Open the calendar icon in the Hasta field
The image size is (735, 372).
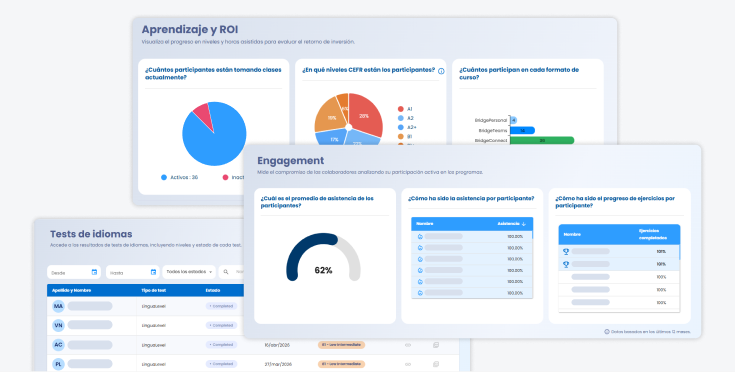tap(153, 272)
